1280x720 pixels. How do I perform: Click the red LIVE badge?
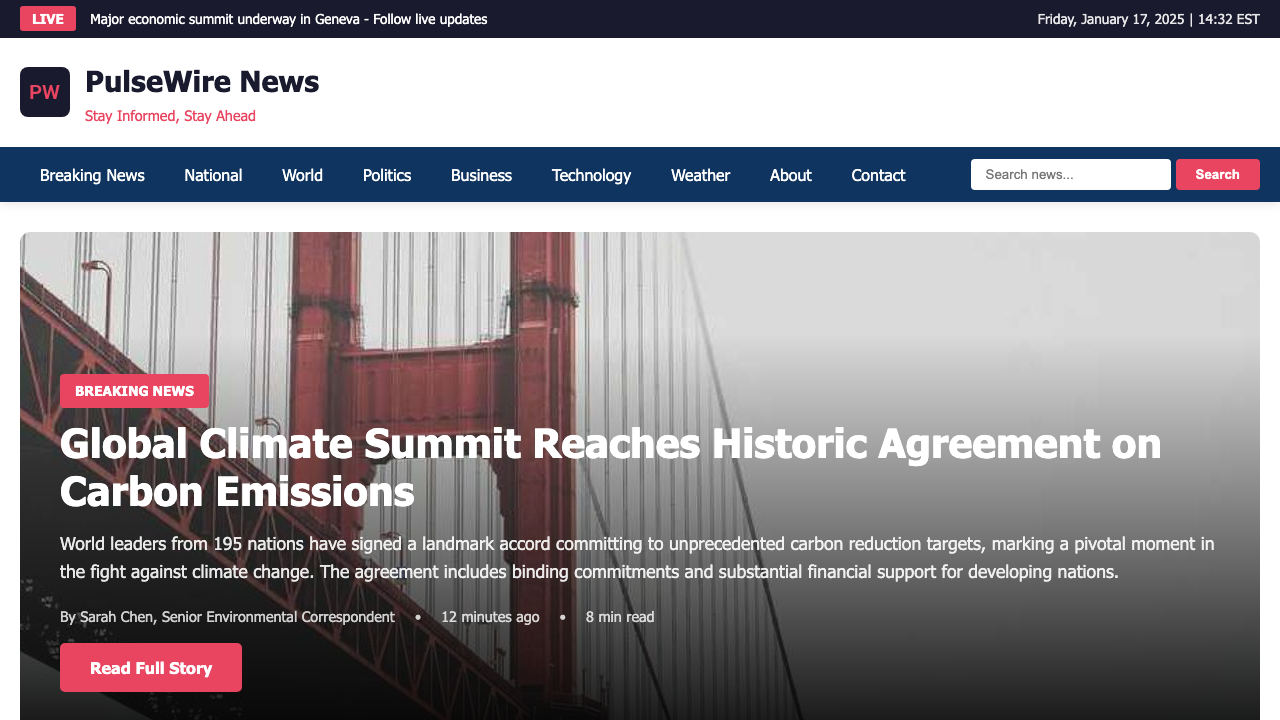[48, 19]
